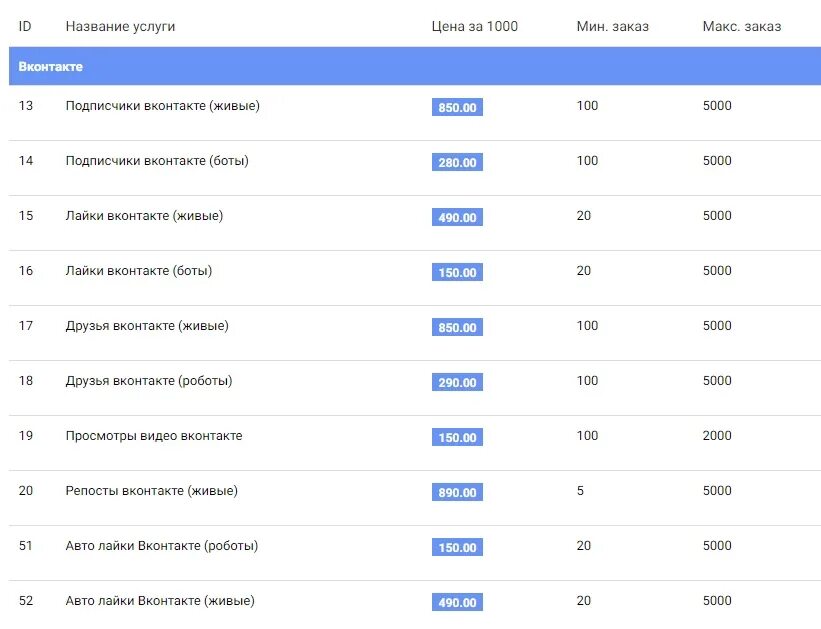
Task: Select the 150.00 price for Лайки вконтакте (боты)
Action: pos(457,272)
